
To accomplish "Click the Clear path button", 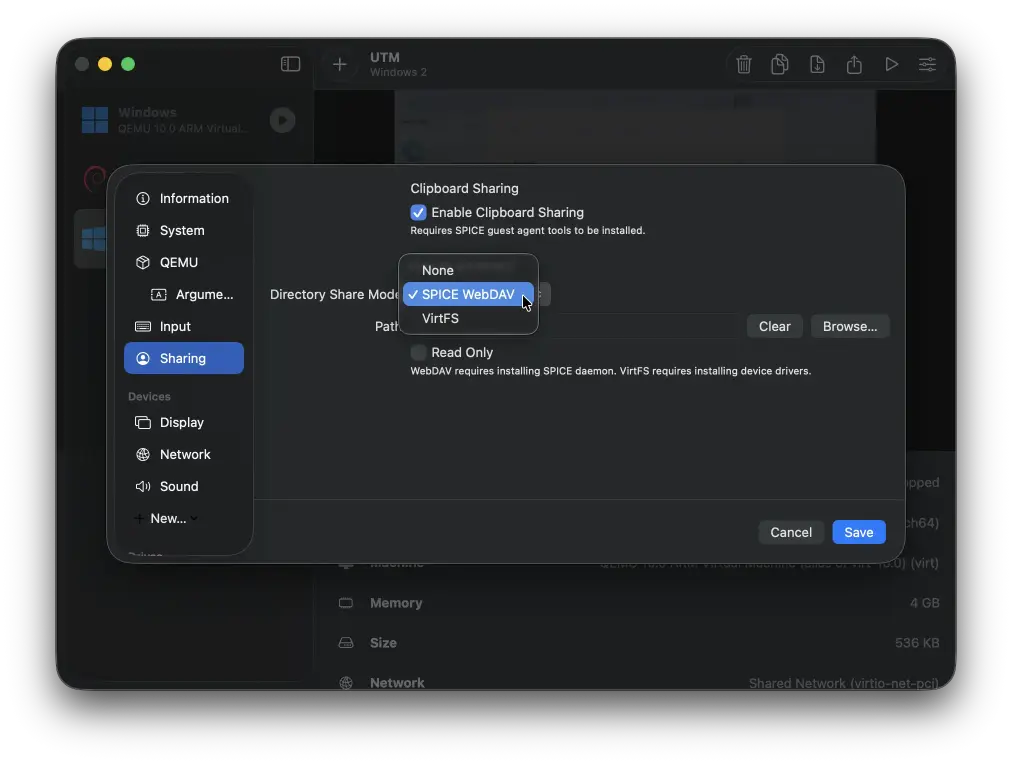I will click(774, 327).
